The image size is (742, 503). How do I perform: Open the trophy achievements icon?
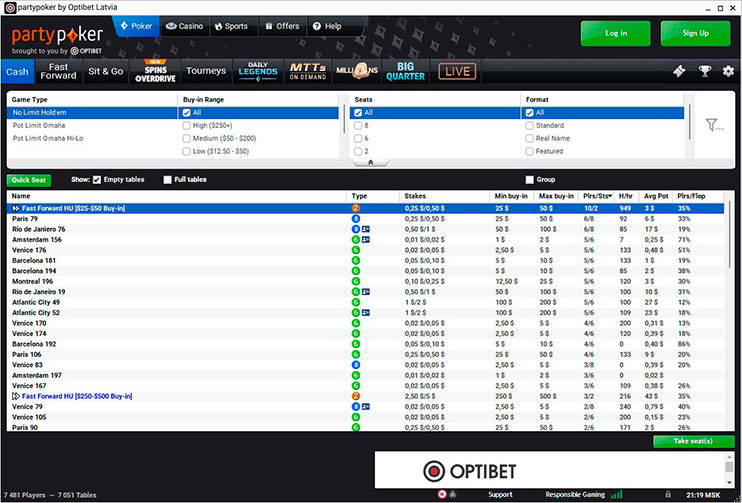(704, 71)
